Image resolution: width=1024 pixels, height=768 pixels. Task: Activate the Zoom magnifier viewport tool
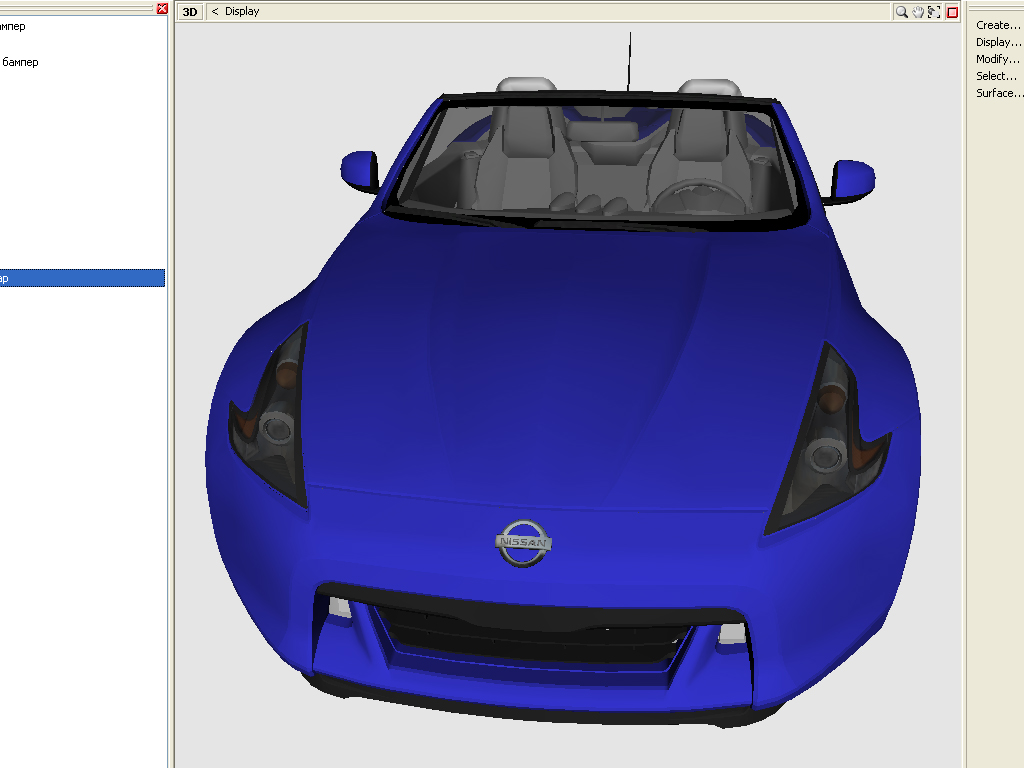(902, 12)
